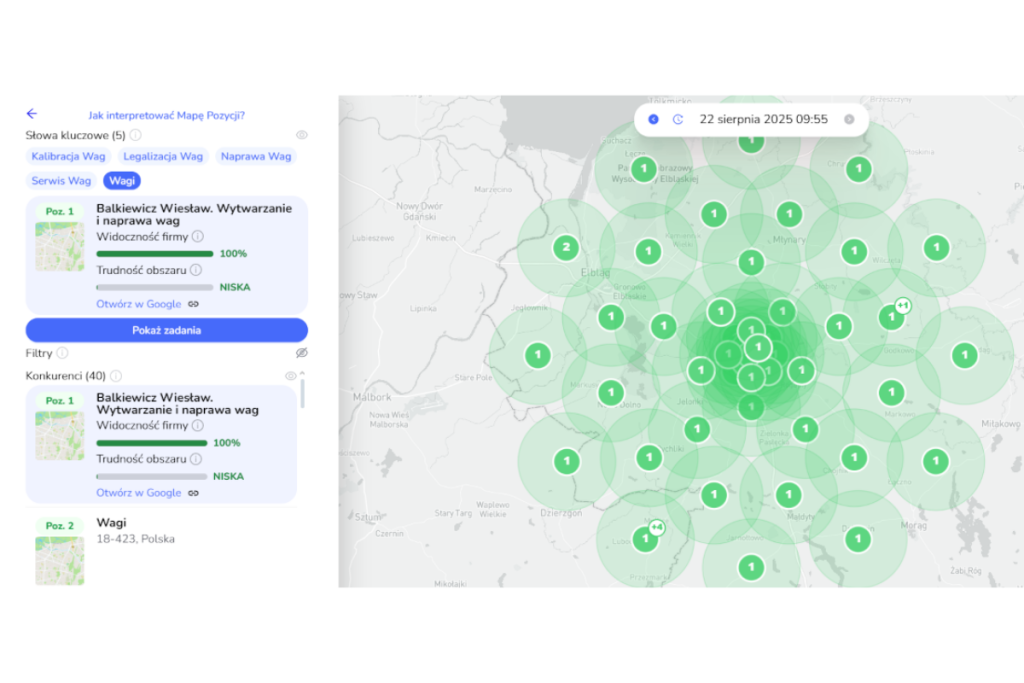The width and height of the screenshot is (1024, 683).
Task: Select the Kalibracja Wag keyword chip
Action: pos(69,157)
